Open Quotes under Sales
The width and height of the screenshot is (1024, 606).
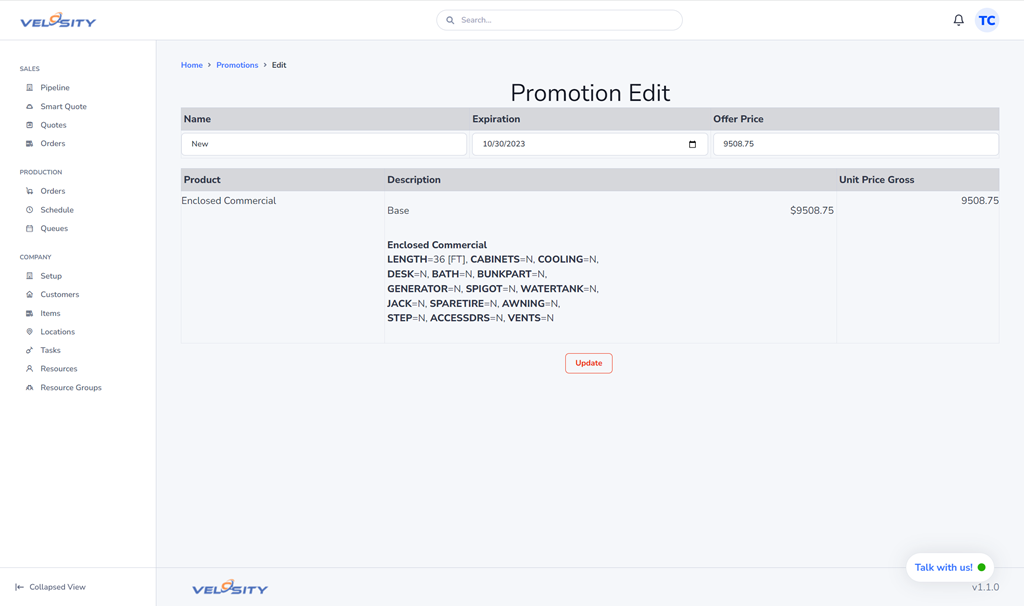pos(53,125)
